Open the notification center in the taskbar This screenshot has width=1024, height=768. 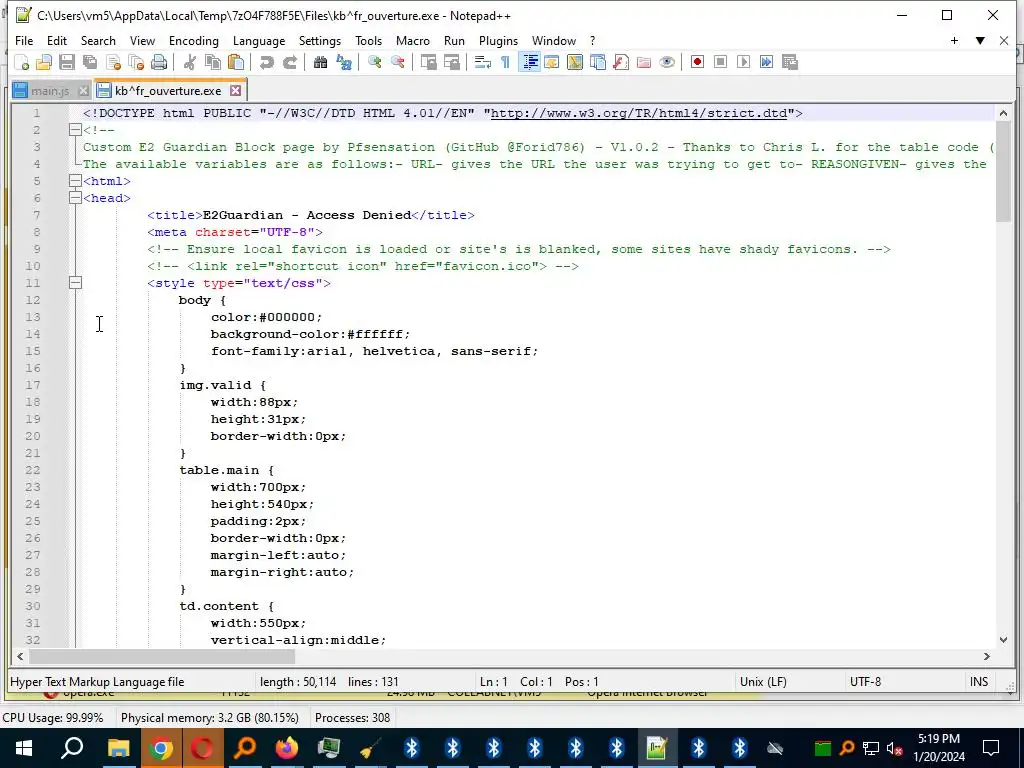[x=991, y=748]
